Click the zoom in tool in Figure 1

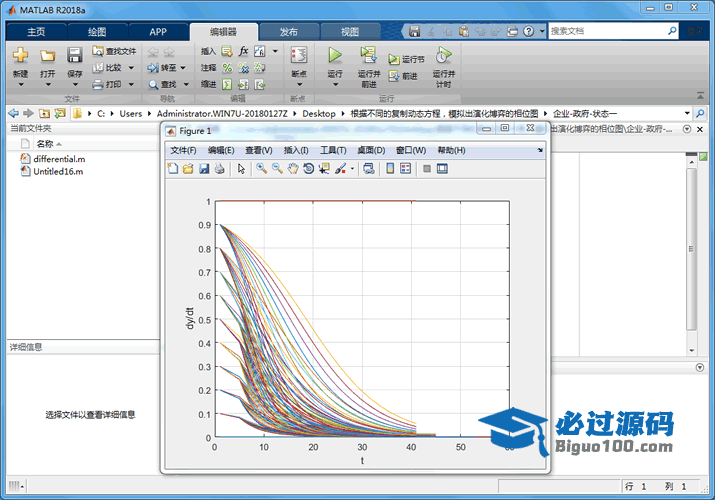261,169
